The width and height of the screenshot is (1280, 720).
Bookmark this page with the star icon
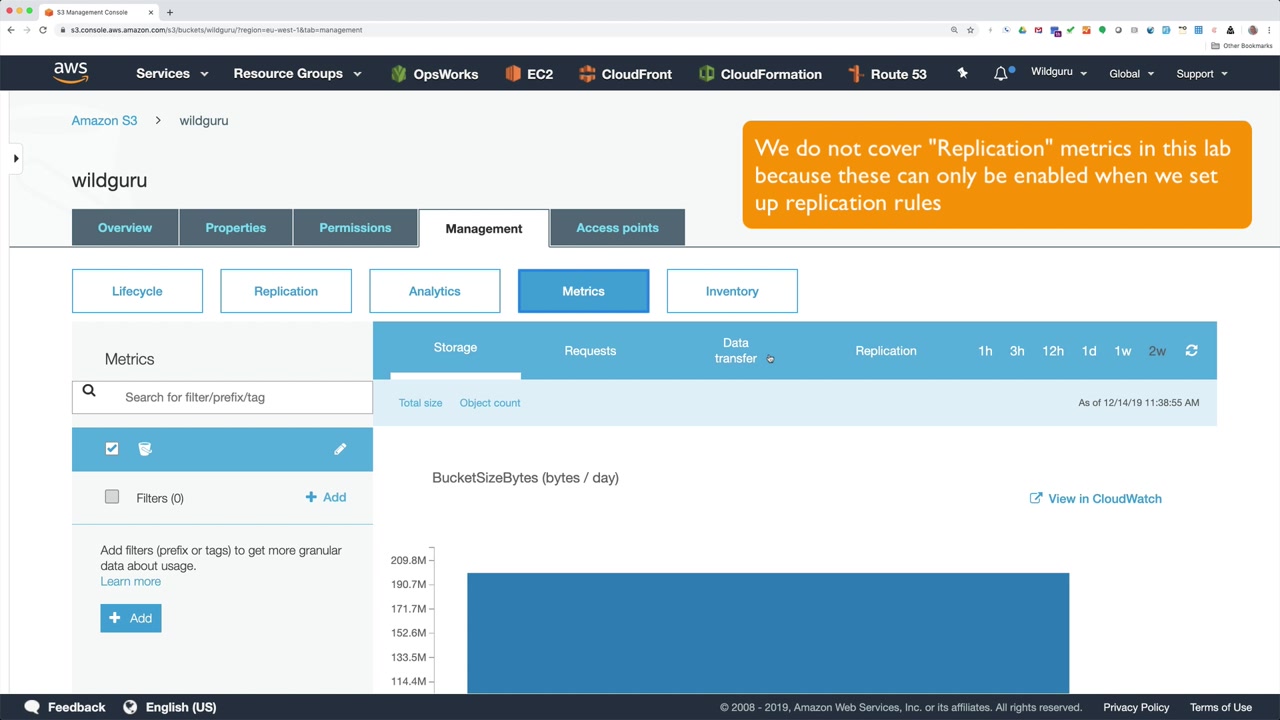point(970,30)
